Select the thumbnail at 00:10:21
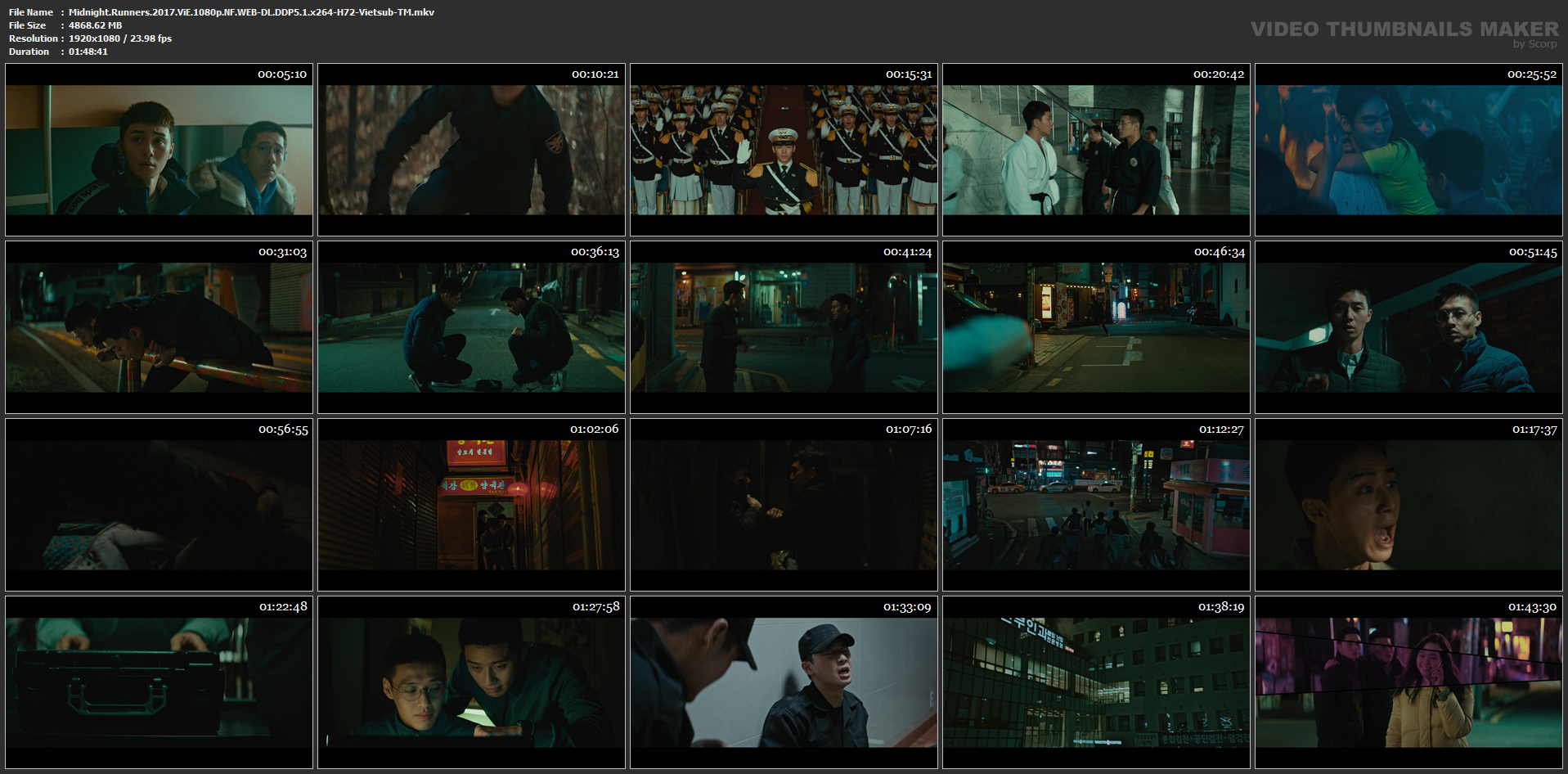Viewport: 1568px width, 774px height. (x=471, y=150)
